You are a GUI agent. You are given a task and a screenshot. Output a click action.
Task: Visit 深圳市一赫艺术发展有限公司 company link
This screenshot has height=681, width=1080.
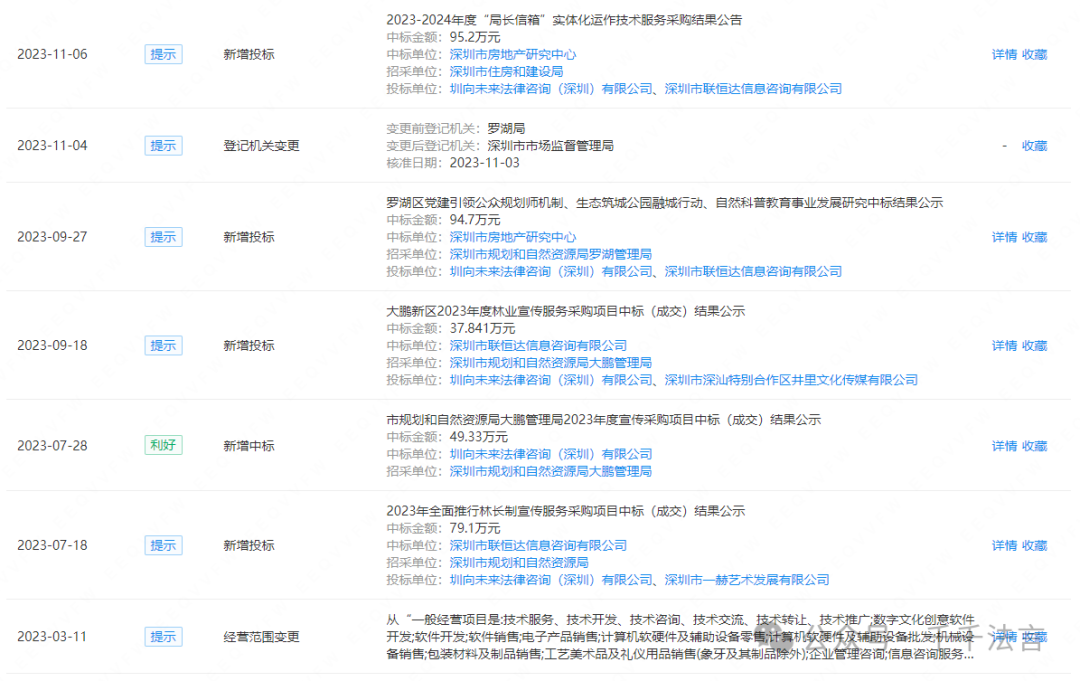click(747, 580)
